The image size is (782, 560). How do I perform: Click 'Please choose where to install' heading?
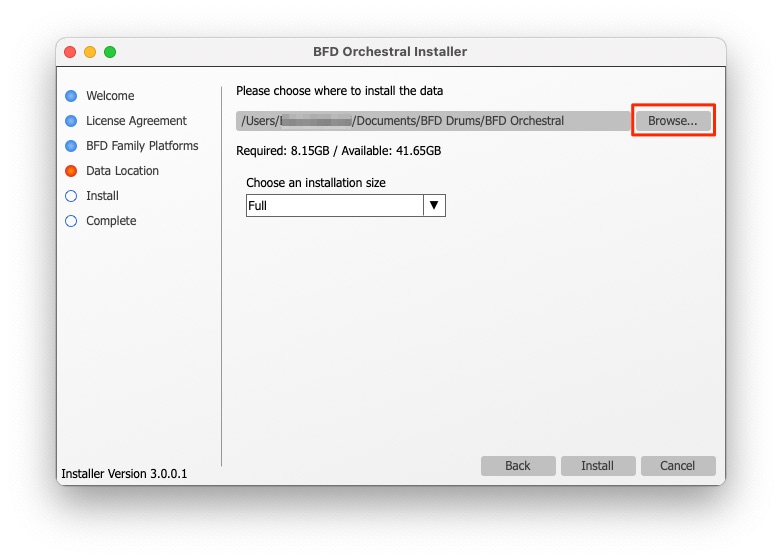coord(340,91)
